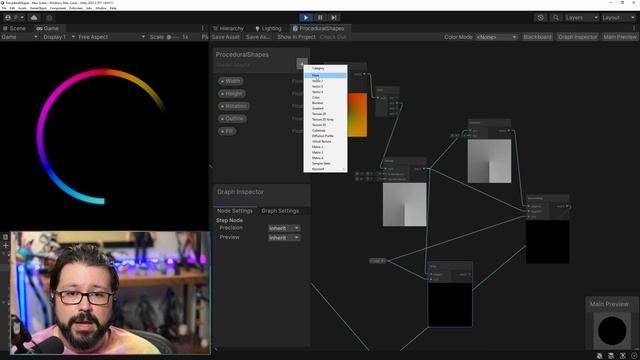640x360 pixels.
Task: Select the Width property pill
Action: tap(231, 81)
